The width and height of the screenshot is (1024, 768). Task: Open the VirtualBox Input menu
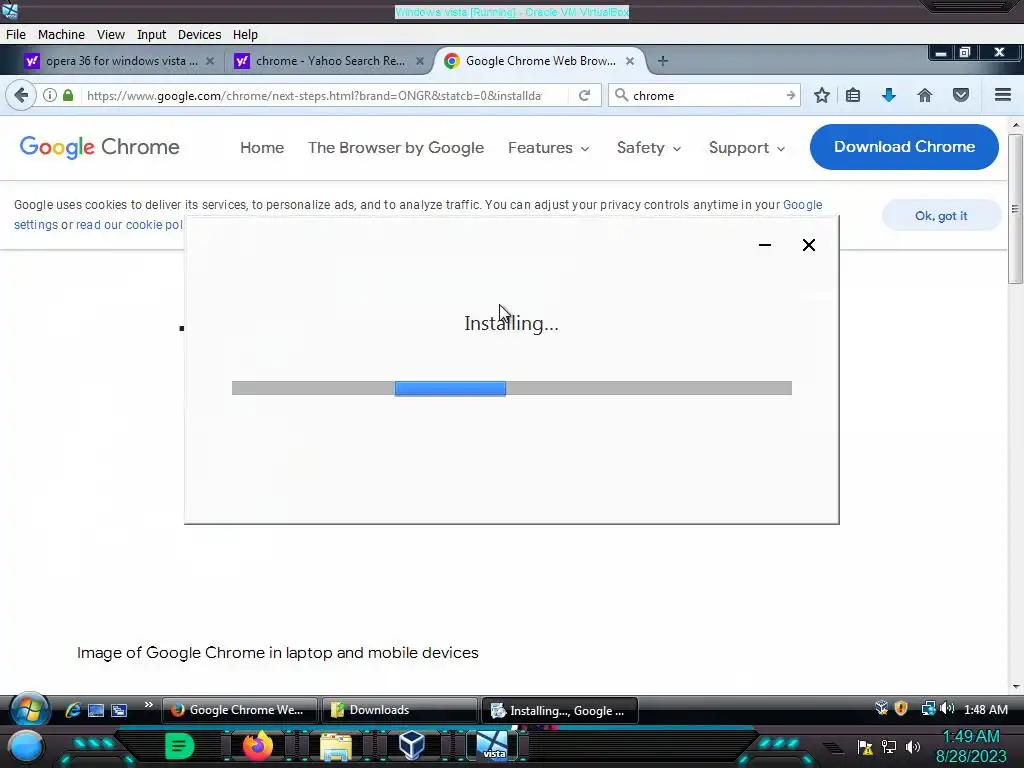click(x=152, y=35)
